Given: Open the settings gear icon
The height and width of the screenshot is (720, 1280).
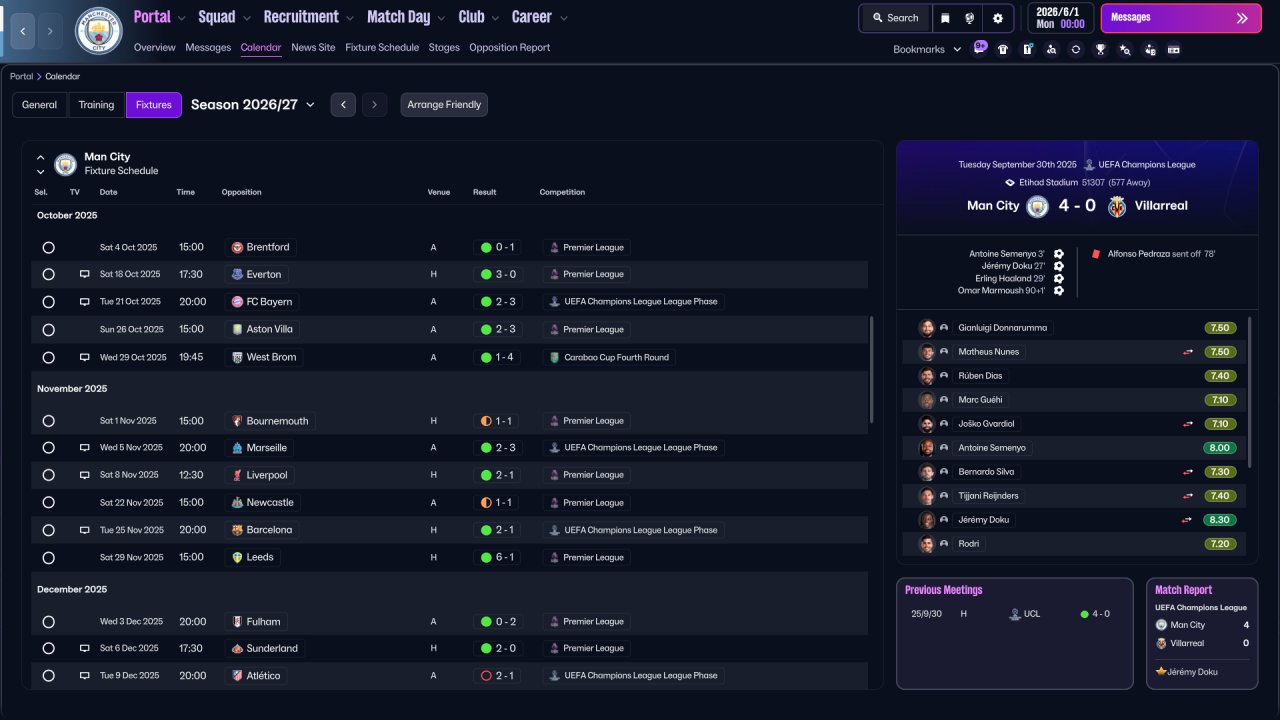Looking at the screenshot, I should (x=997, y=18).
